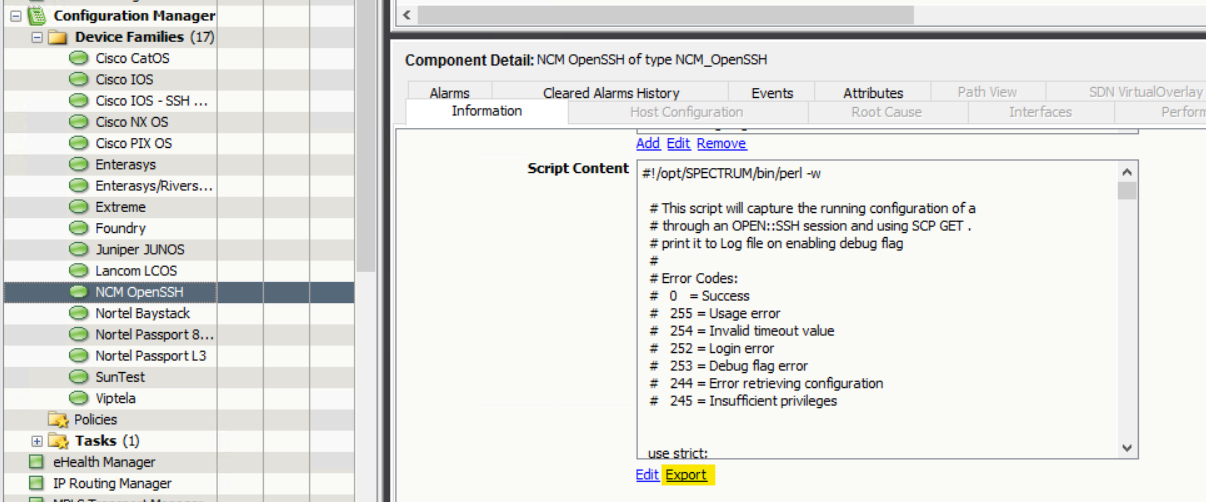Click the highlighted Export link
Screen dimensions: 1206x502
686,475
